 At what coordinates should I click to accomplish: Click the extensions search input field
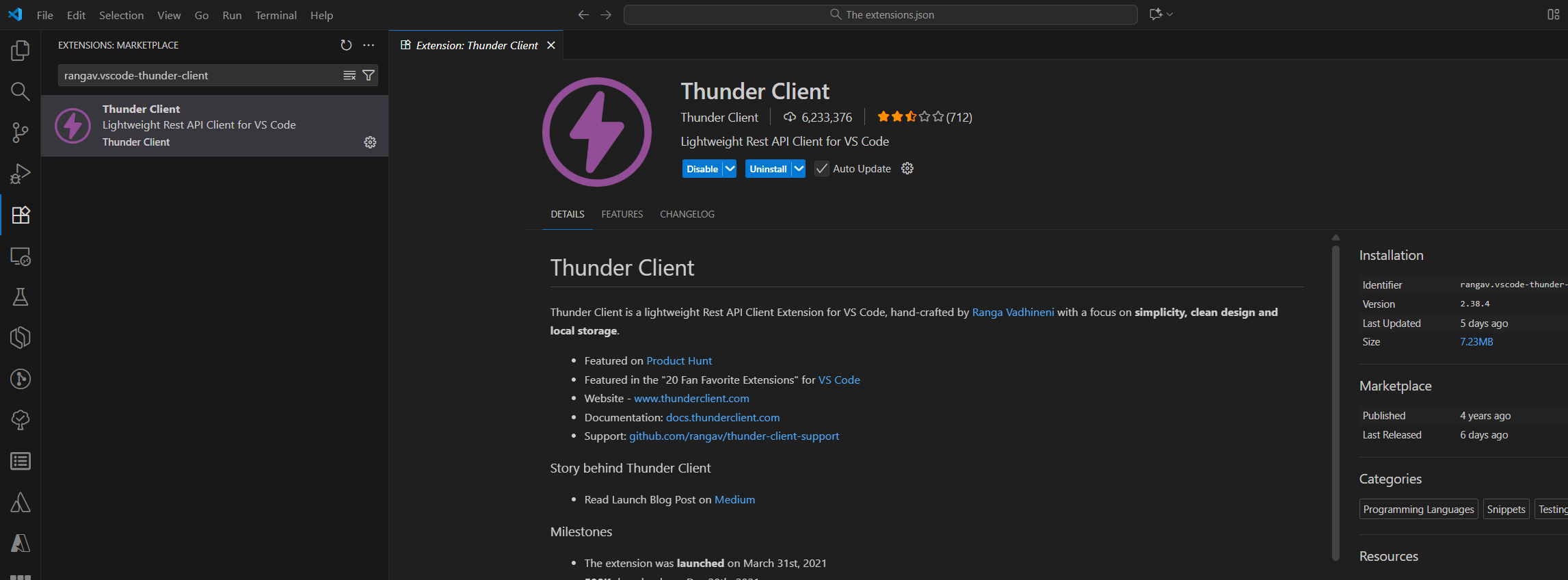(x=202, y=75)
